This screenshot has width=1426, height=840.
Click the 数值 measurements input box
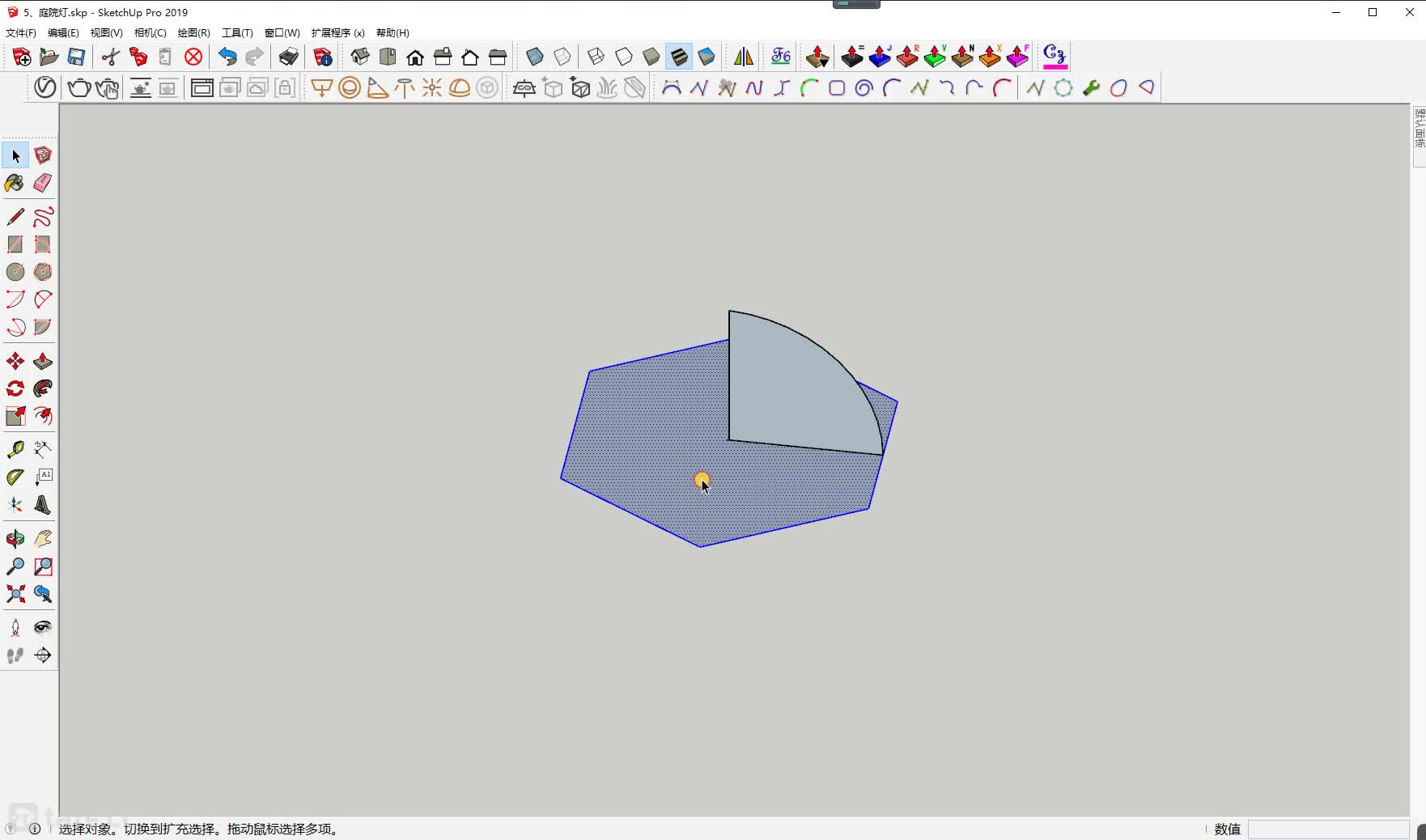[x=1328, y=829]
